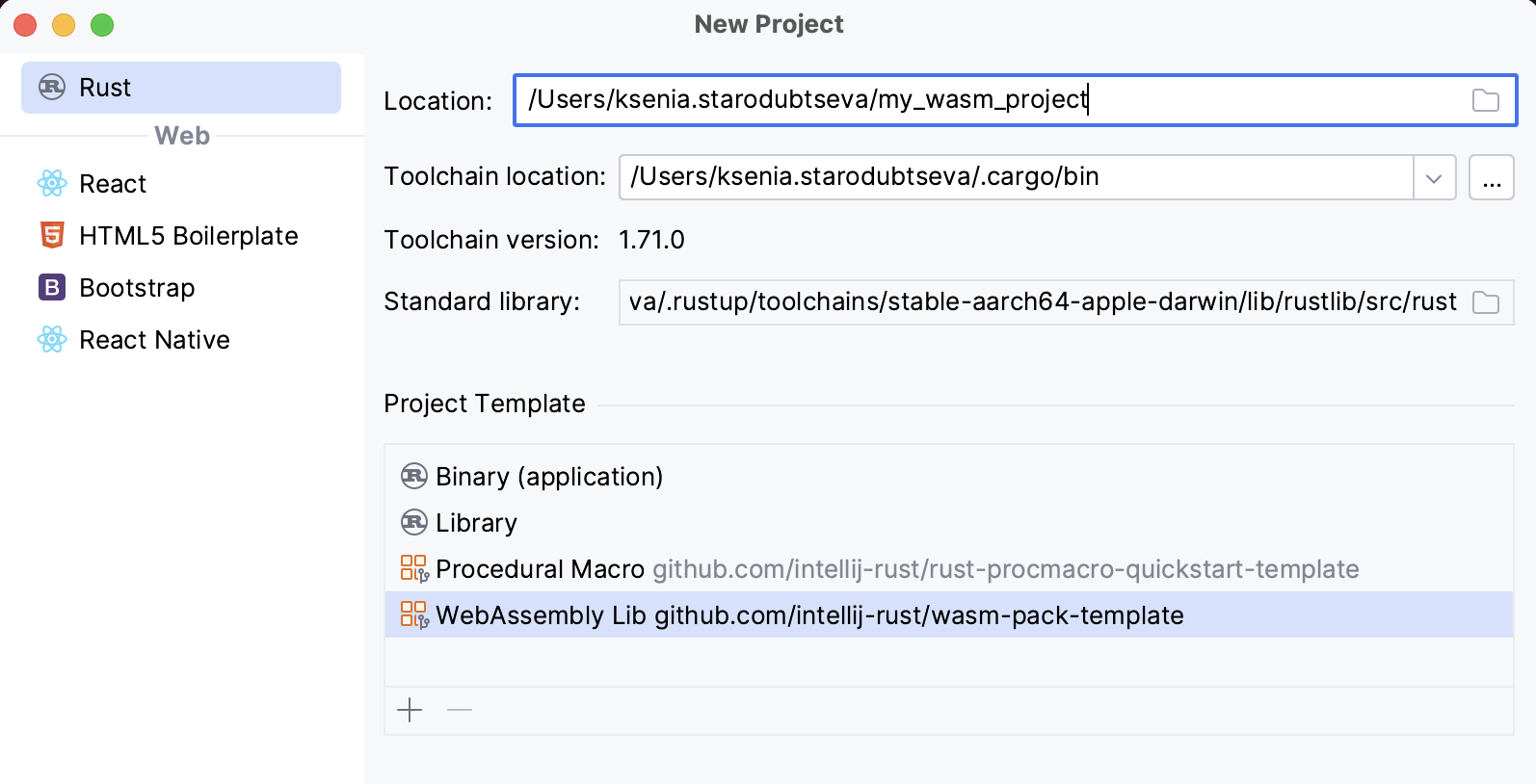Close the New Project dialog
Image resolution: width=1536 pixels, height=784 pixels.
point(26,25)
